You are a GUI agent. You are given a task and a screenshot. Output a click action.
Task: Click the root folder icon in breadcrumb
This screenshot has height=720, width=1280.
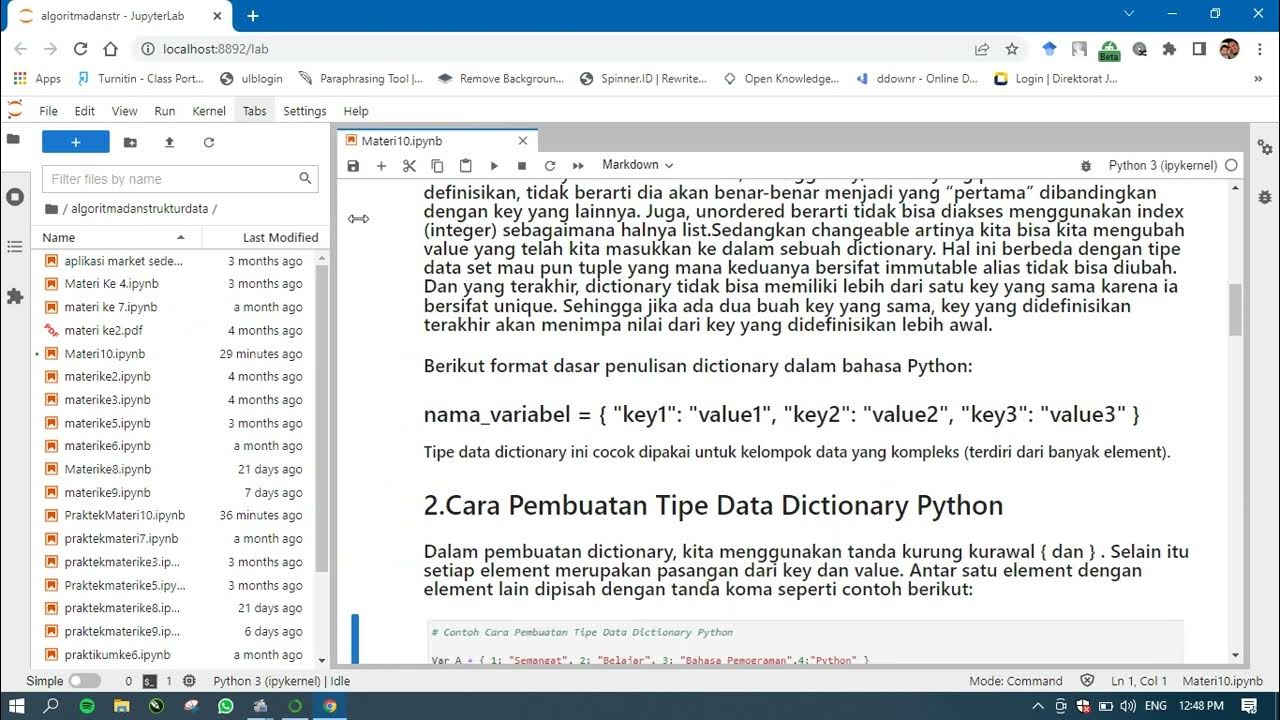[x=51, y=209]
